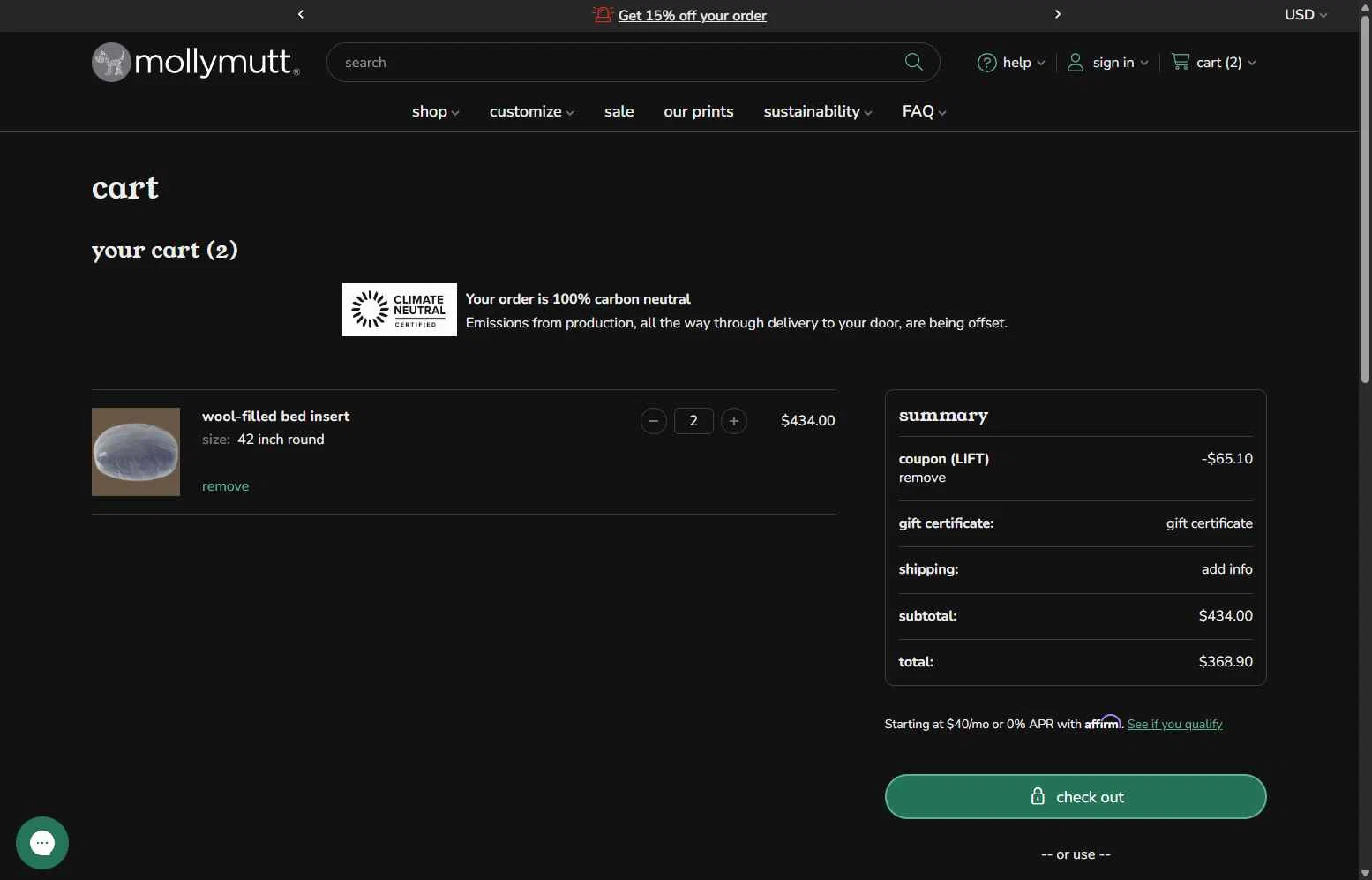The width and height of the screenshot is (1372, 880).
Task: Increase quantity with plus button
Action: click(x=734, y=421)
